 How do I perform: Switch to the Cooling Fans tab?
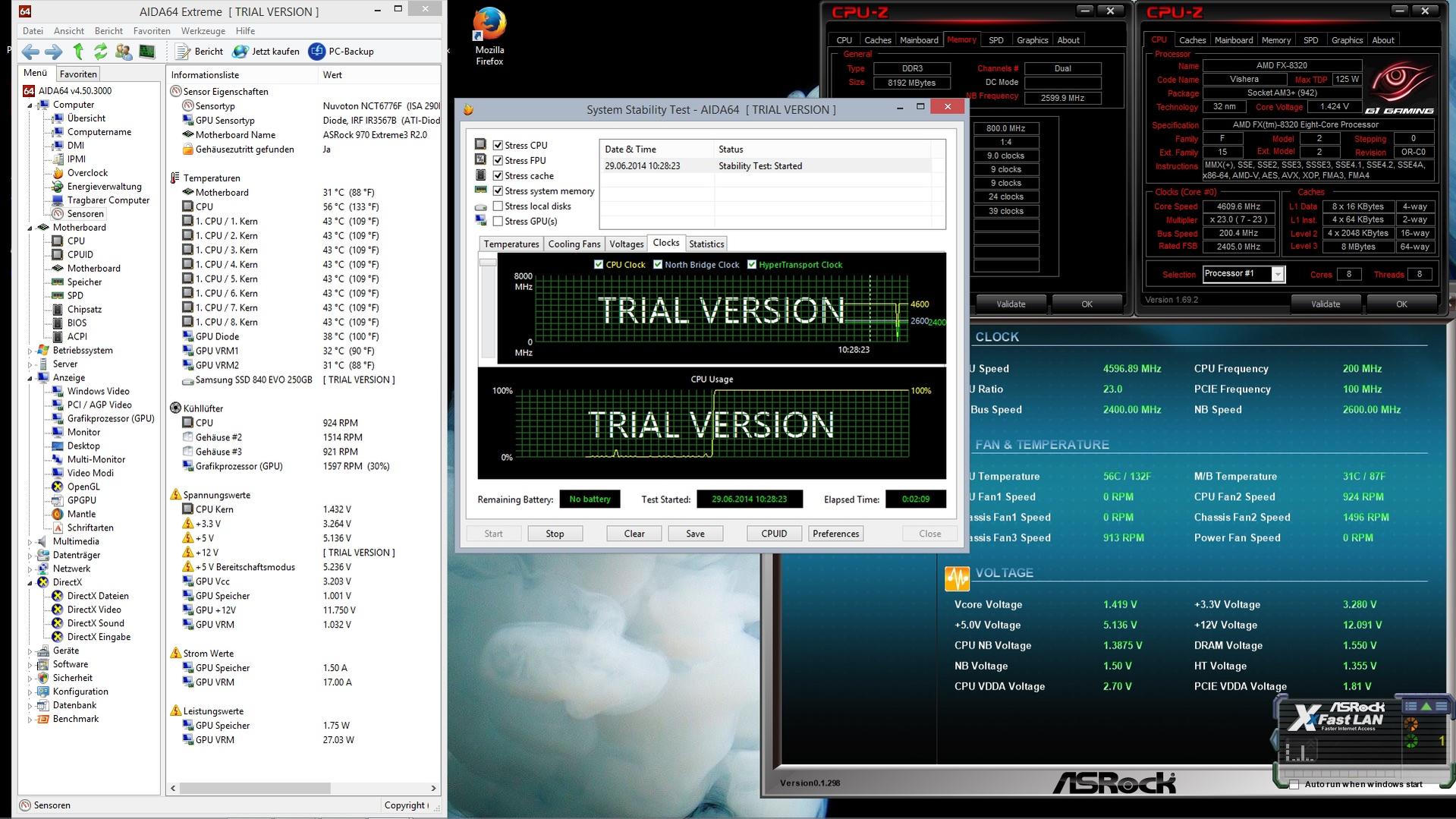574,244
